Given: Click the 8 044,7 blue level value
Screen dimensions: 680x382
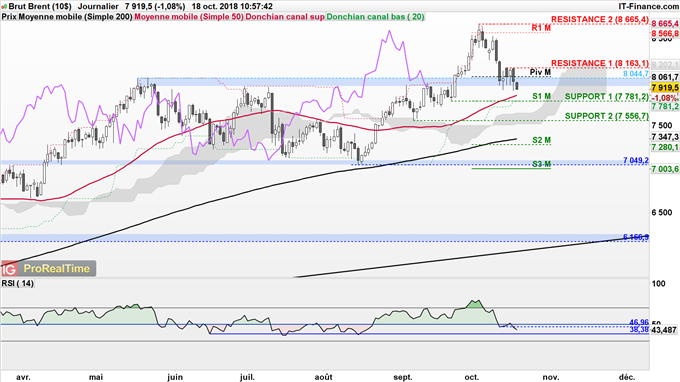Looking at the screenshot, I should click(636, 74).
